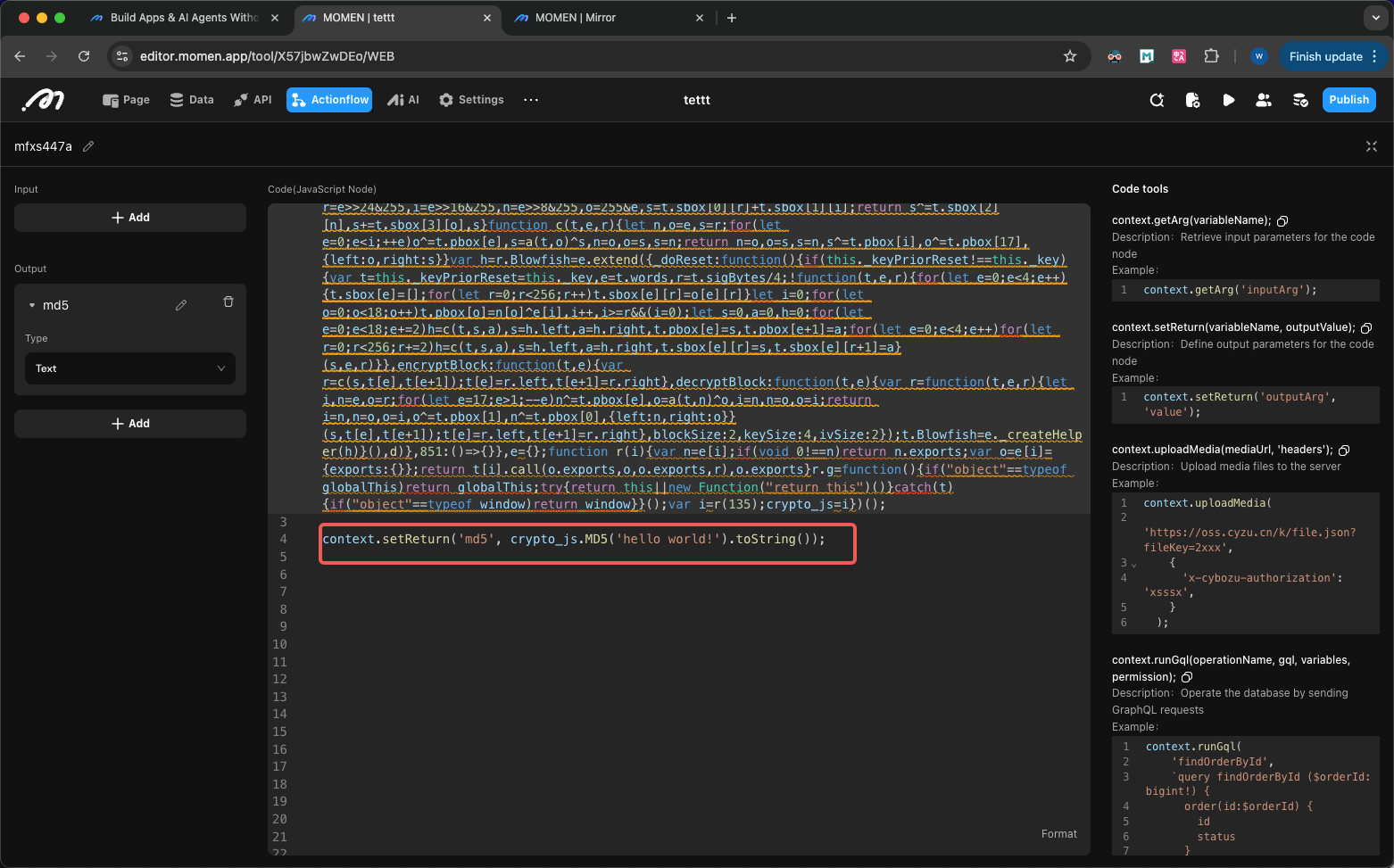This screenshot has width=1394, height=868.
Task: Delete the md5 output with the trash icon
Action: coord(228,302)
